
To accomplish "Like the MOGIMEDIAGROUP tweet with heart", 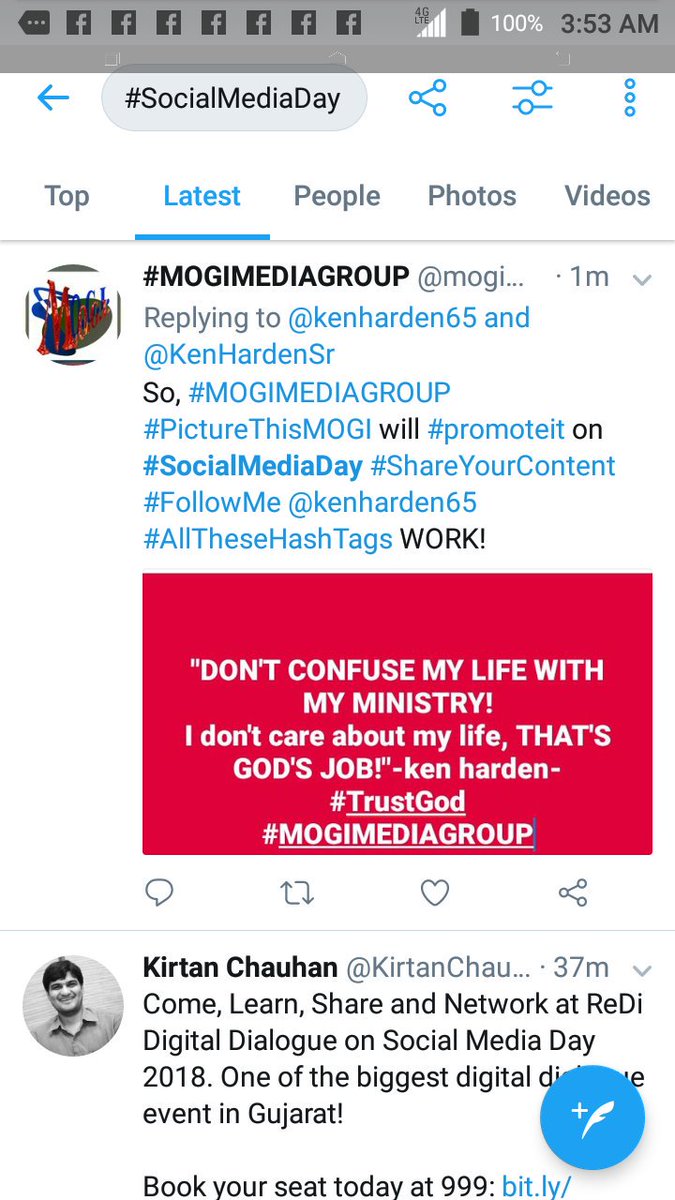I will 434,892.
